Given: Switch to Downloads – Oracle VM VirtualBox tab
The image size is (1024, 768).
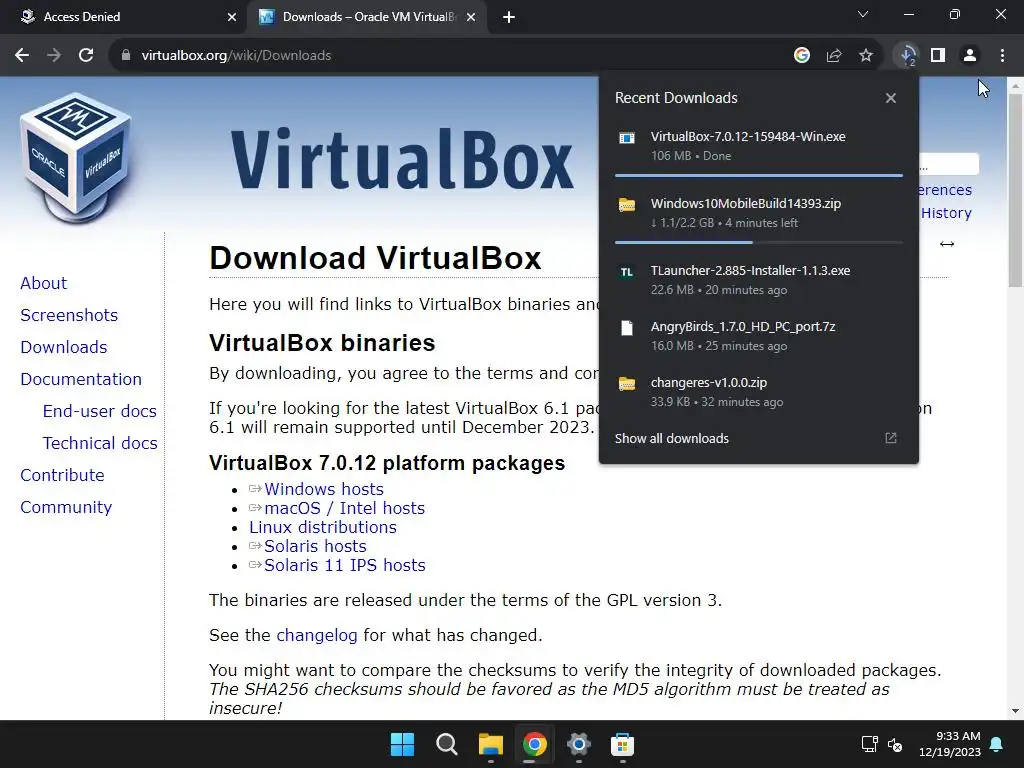Looking at the screenshot, I should coord(368,17).
